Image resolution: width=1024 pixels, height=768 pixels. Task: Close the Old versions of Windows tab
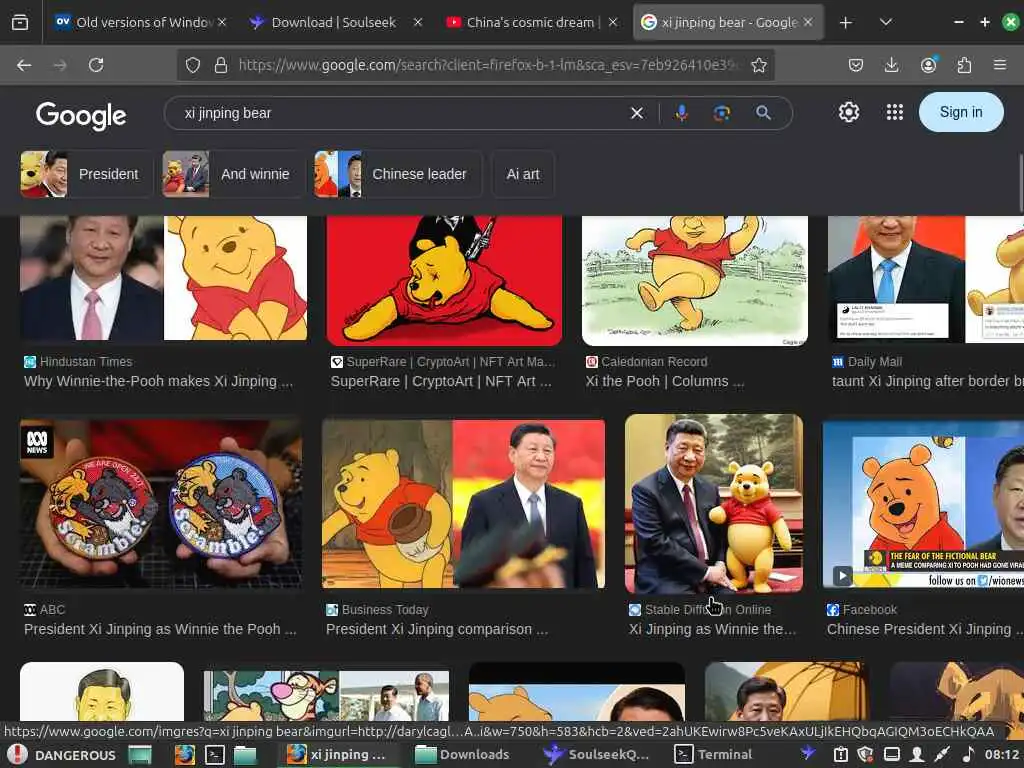(x=222, y=22)
